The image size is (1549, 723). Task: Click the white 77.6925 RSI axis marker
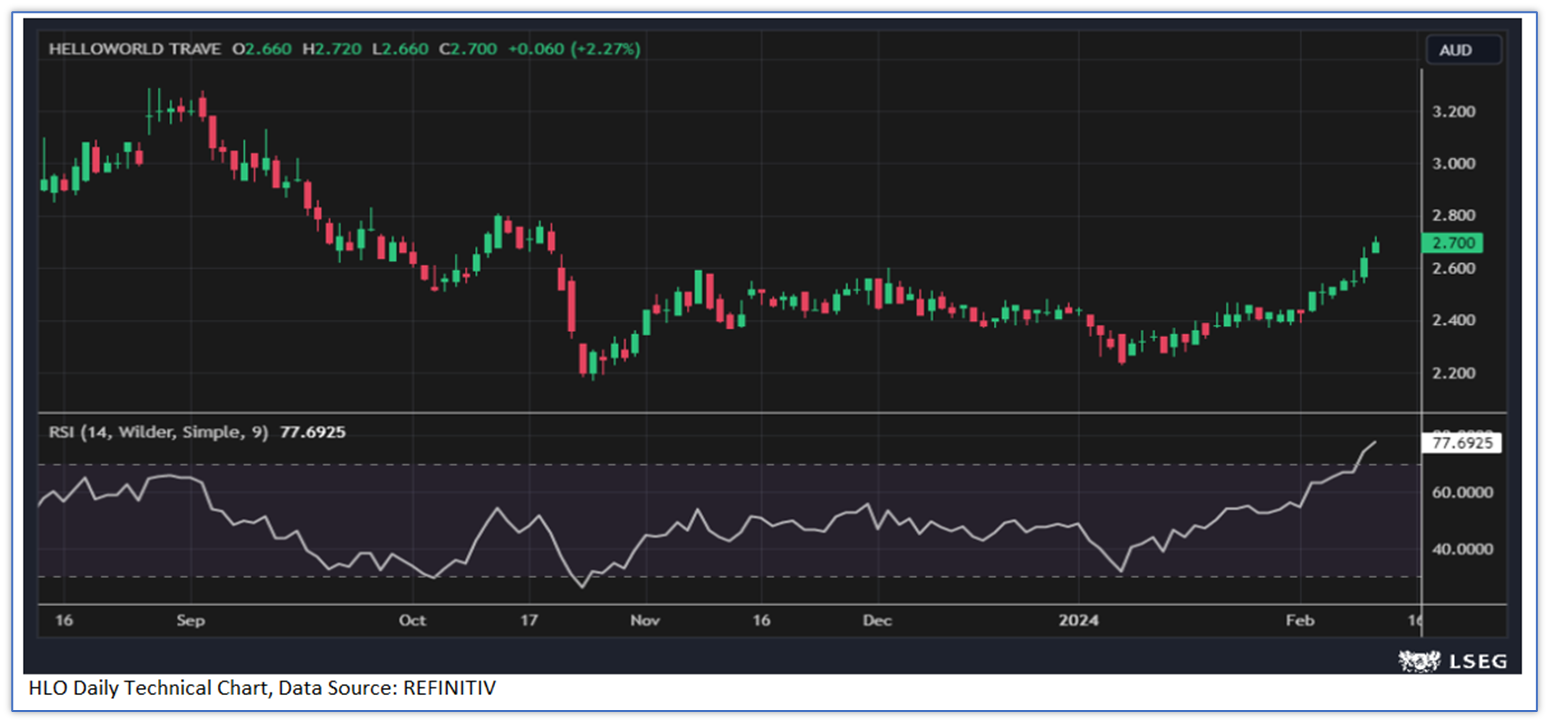(x=1460, y=442)
